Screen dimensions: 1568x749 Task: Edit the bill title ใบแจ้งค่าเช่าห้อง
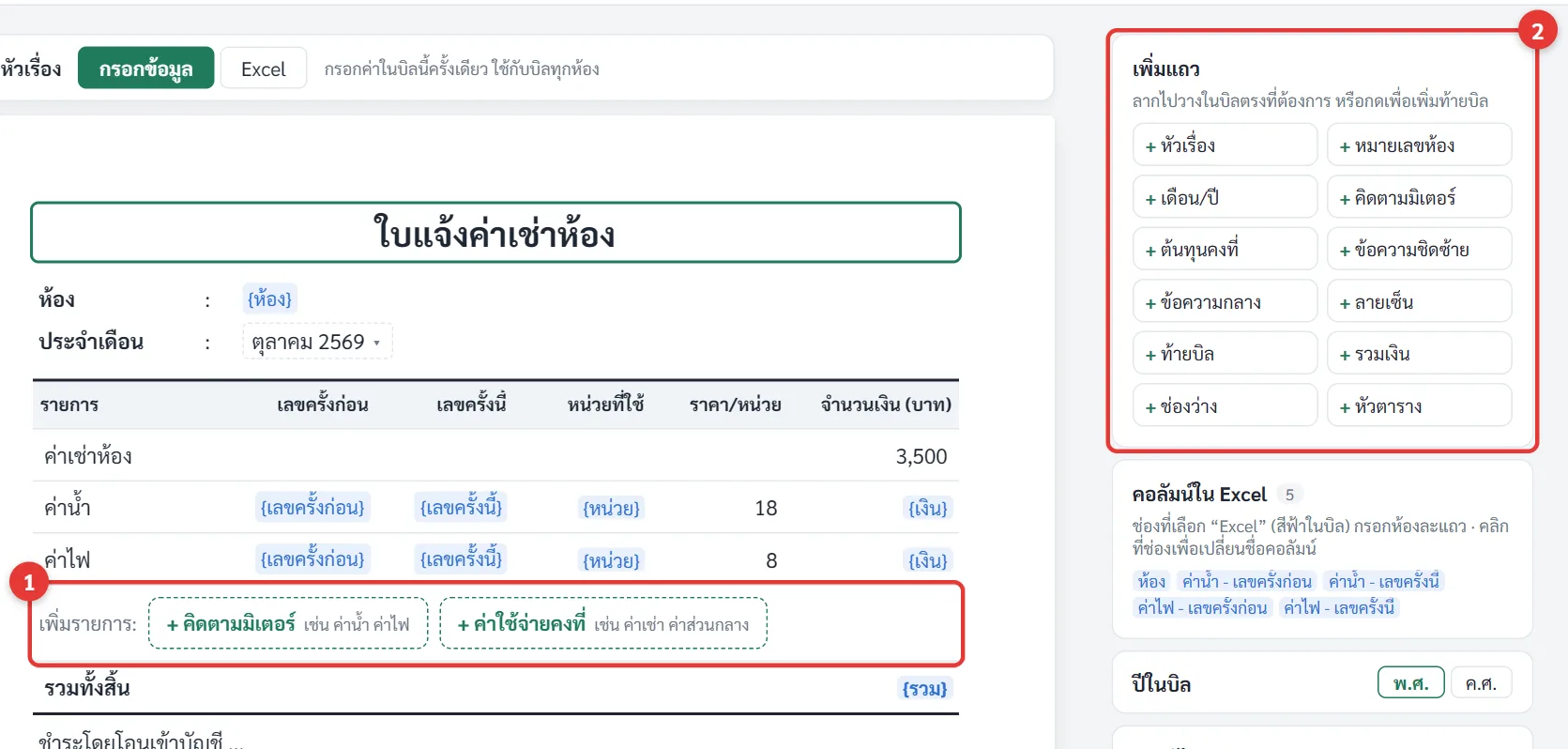point(495,233)
